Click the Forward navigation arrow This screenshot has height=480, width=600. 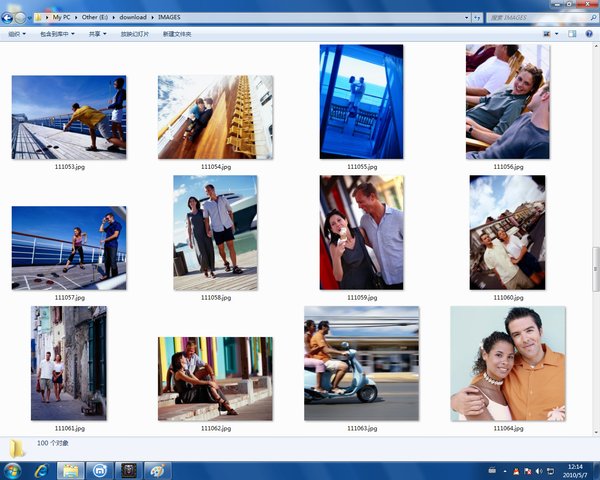click(21, 17)
